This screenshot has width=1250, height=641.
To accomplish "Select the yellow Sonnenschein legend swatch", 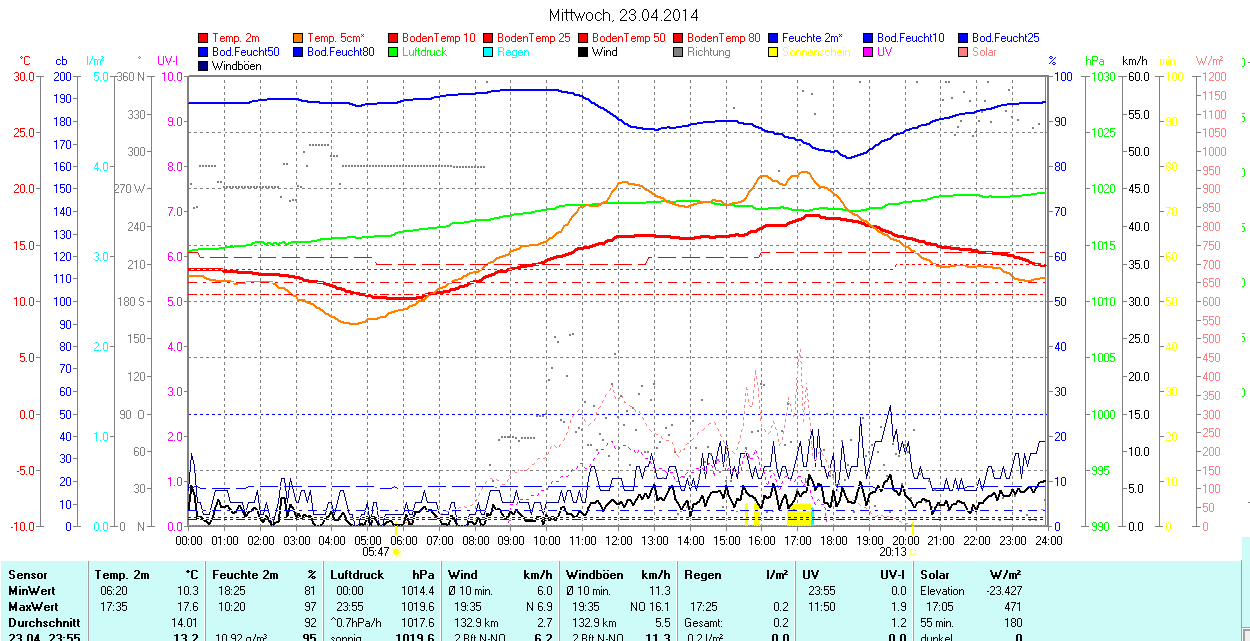I will coord(773,52).
